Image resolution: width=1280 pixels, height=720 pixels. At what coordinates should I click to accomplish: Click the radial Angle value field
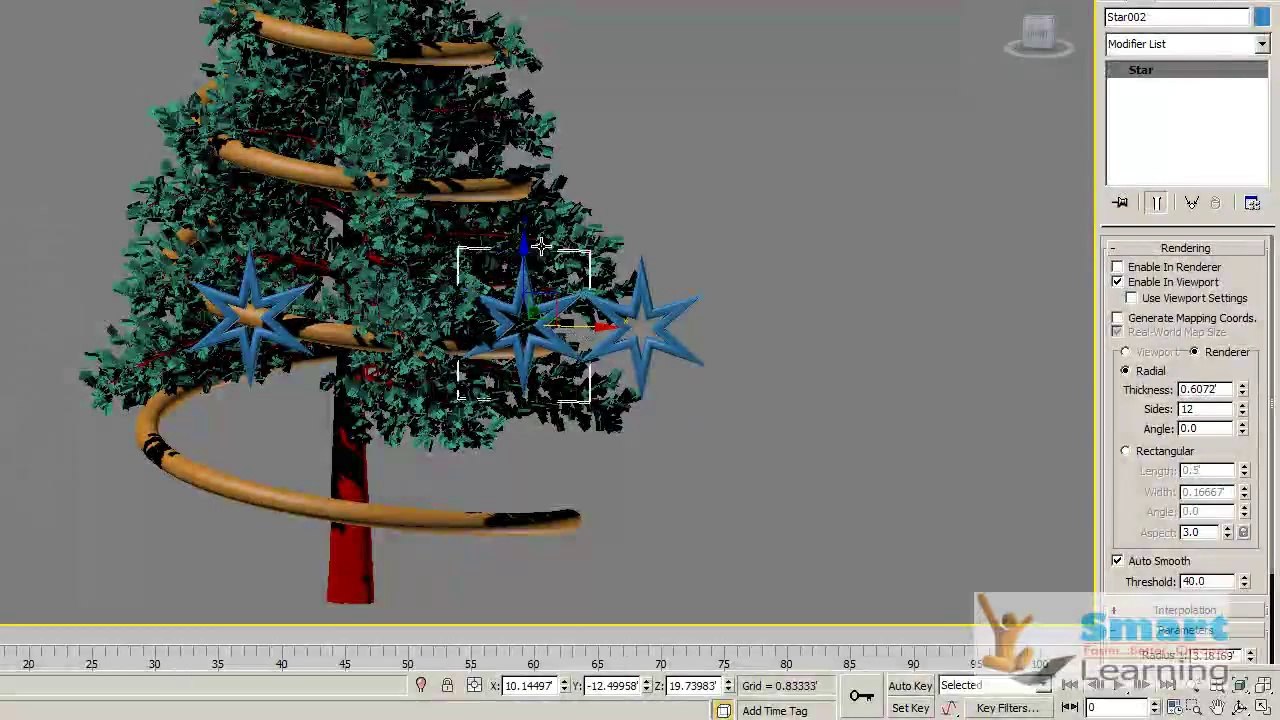1206,429
